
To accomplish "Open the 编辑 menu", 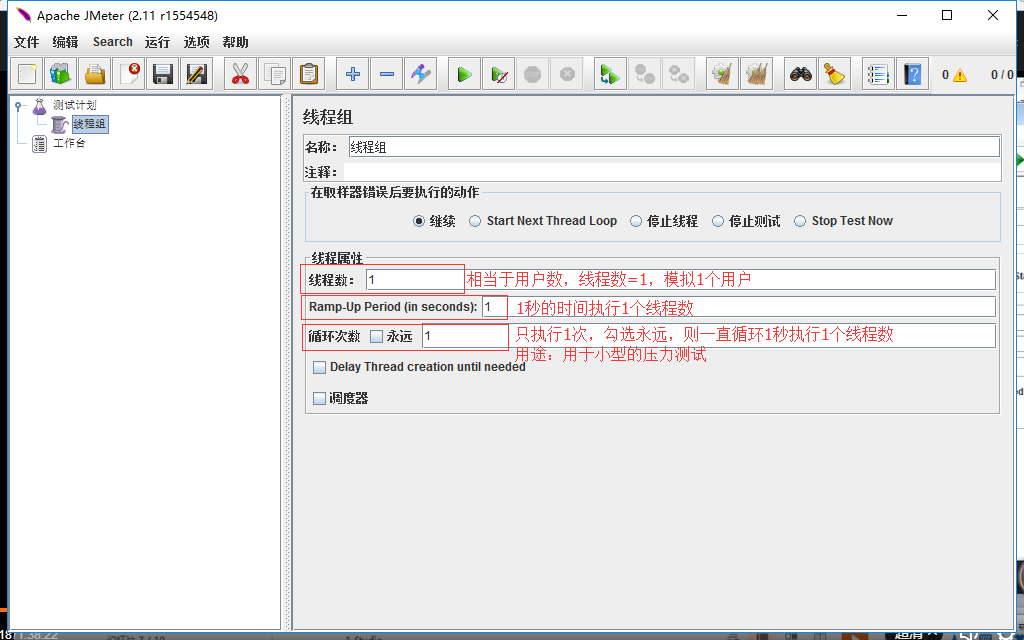I will tap(65, 42).
